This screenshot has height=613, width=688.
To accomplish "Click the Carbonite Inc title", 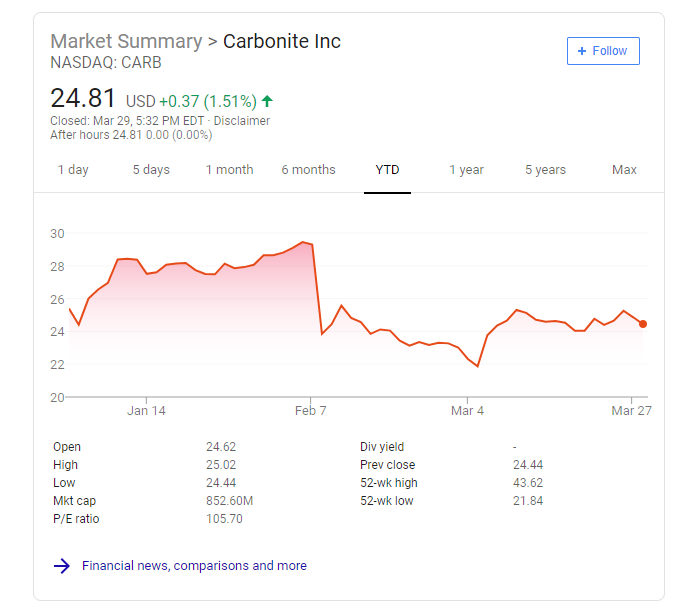I will coord(282,41).
